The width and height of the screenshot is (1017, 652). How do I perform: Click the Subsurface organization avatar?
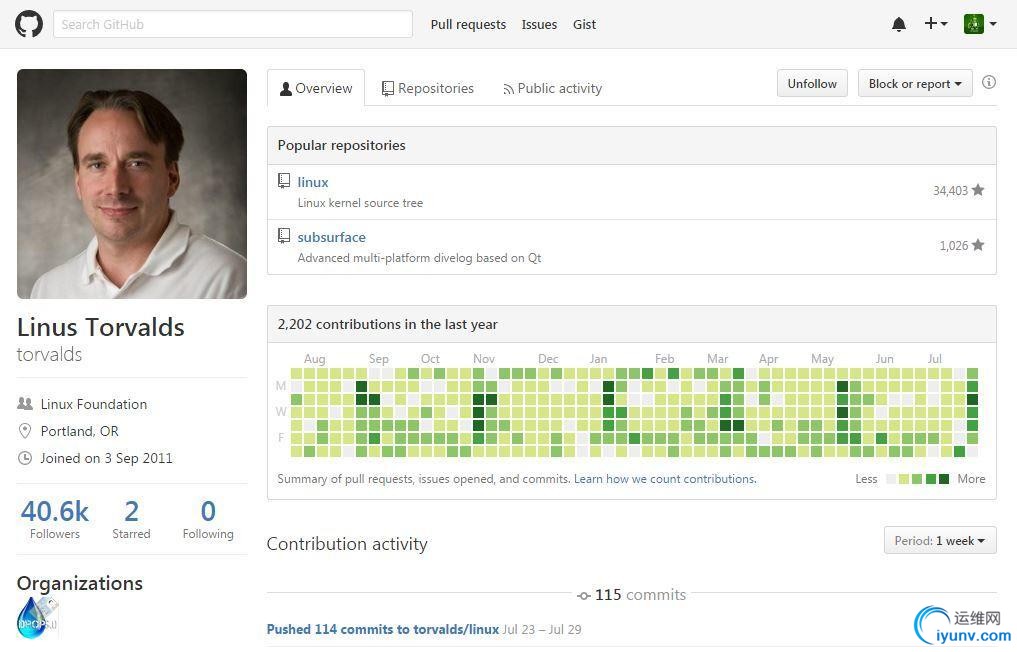pos(37,618)
